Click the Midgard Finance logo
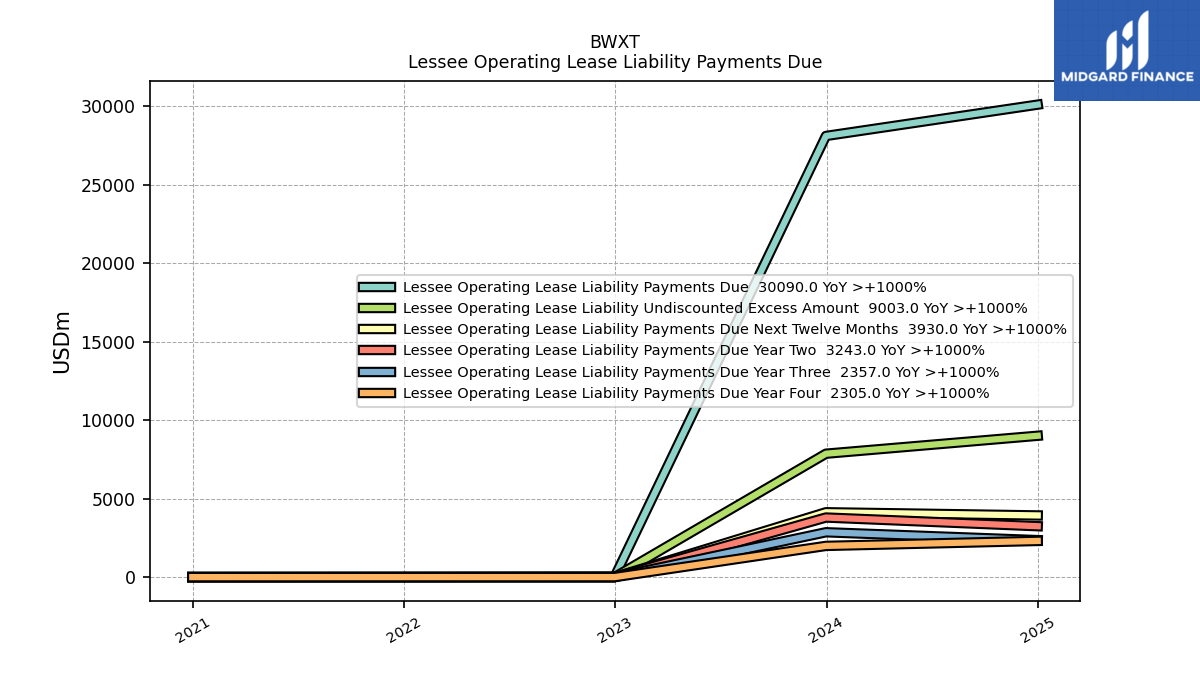 tap(1127, 50)
